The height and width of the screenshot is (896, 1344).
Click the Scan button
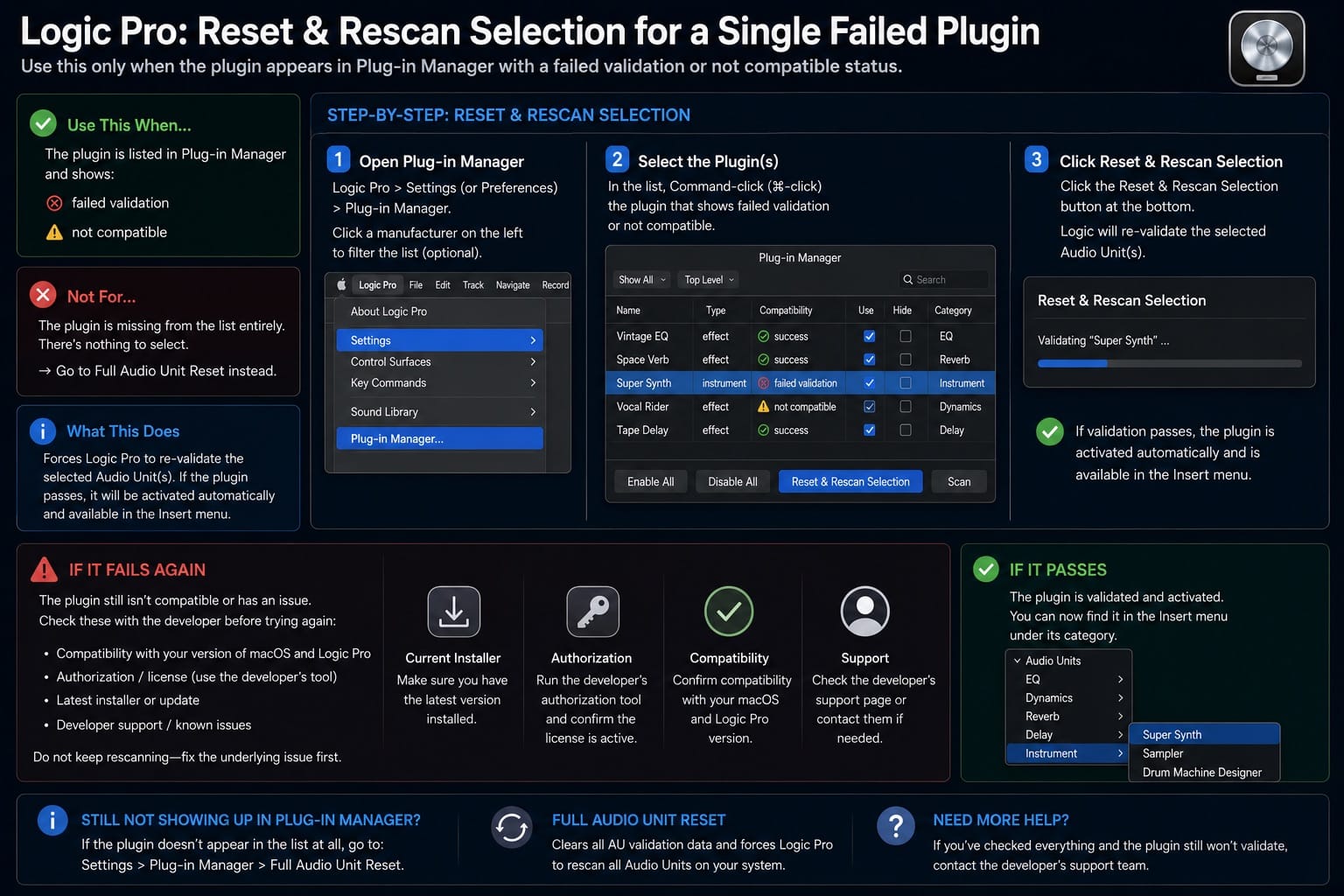(959, 482)
